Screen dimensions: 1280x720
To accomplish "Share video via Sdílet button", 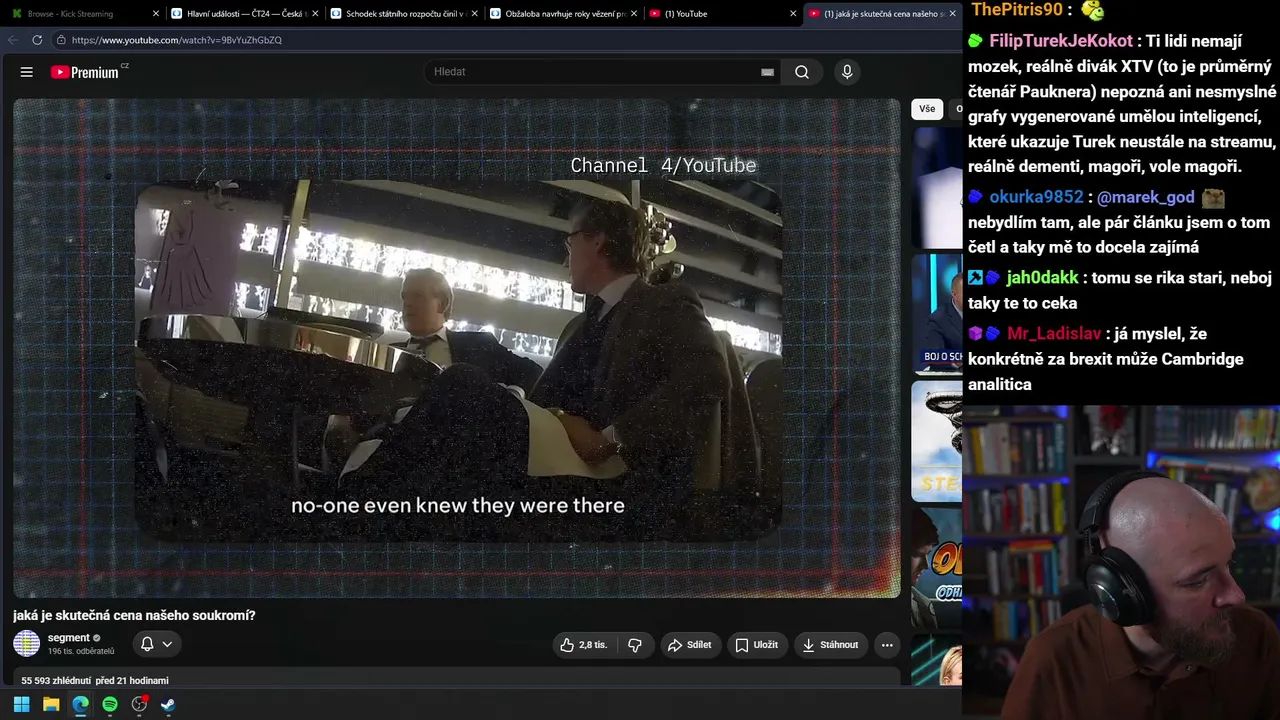I will [x=690, y=645].
